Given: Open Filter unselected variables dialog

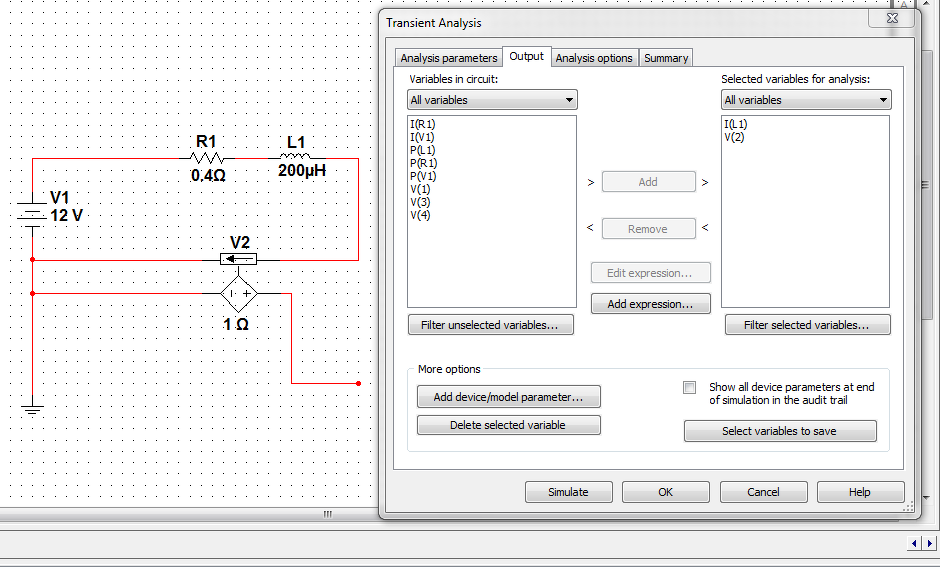Looking at the screenshot, I should [490, 325].
